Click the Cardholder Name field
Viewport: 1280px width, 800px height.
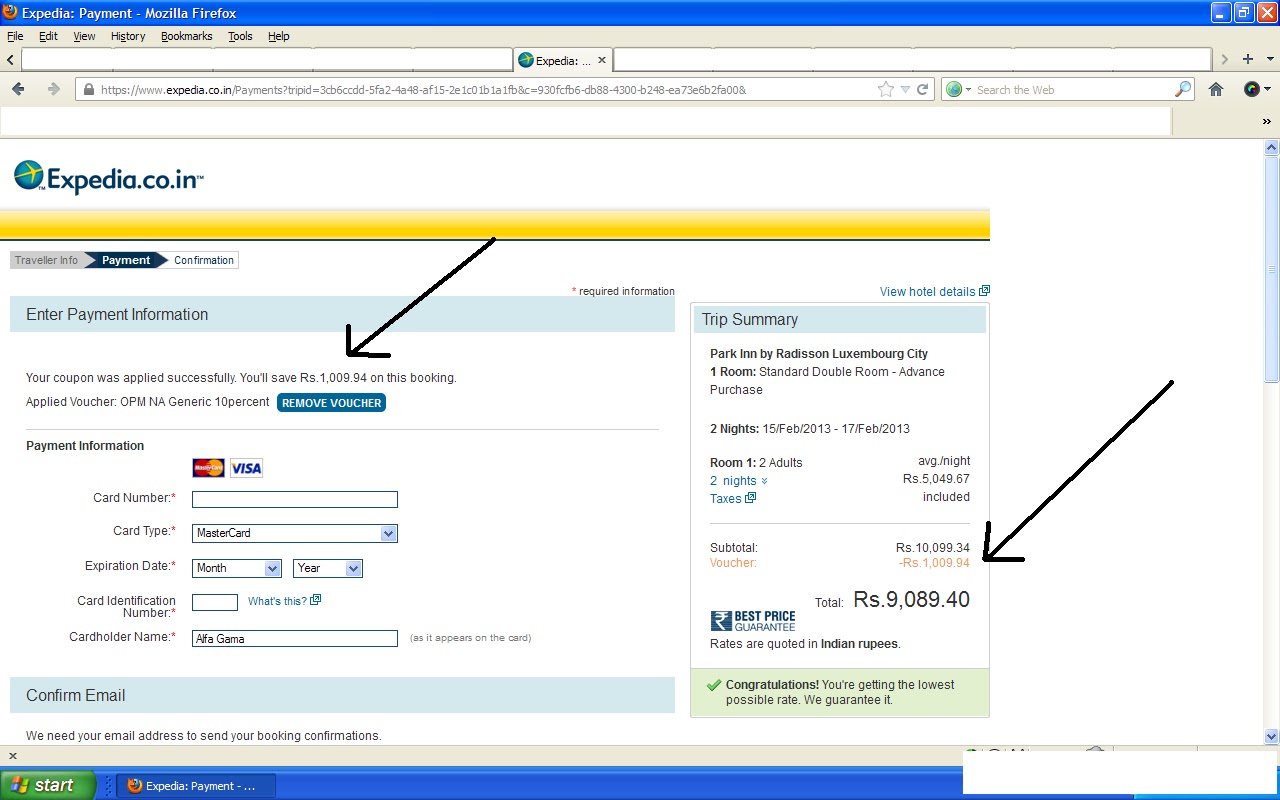(x=295, y=639)
